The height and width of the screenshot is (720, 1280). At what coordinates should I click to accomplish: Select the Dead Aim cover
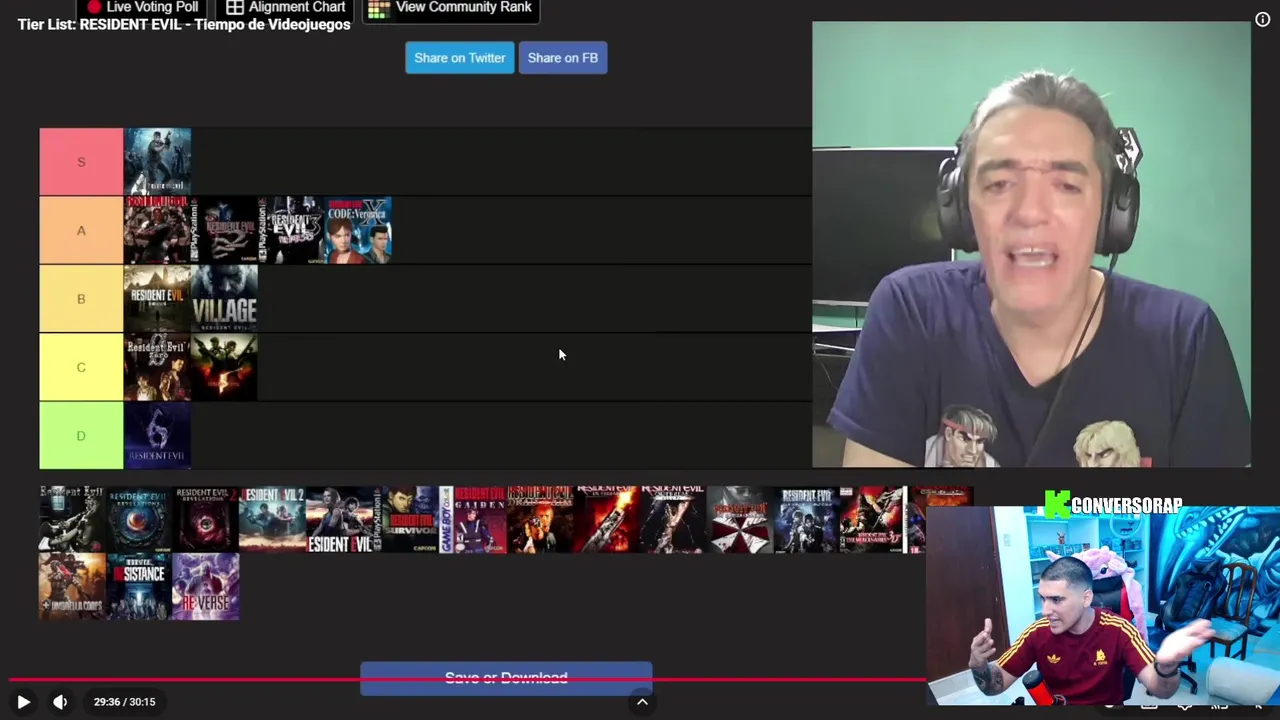540,519
